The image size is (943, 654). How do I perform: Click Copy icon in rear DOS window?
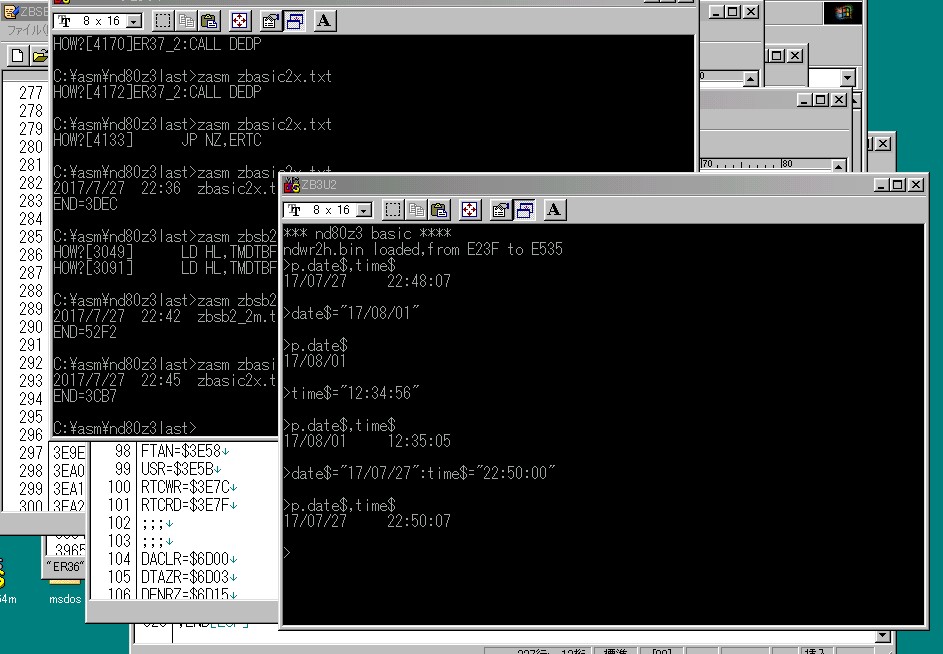coord(186,21)
